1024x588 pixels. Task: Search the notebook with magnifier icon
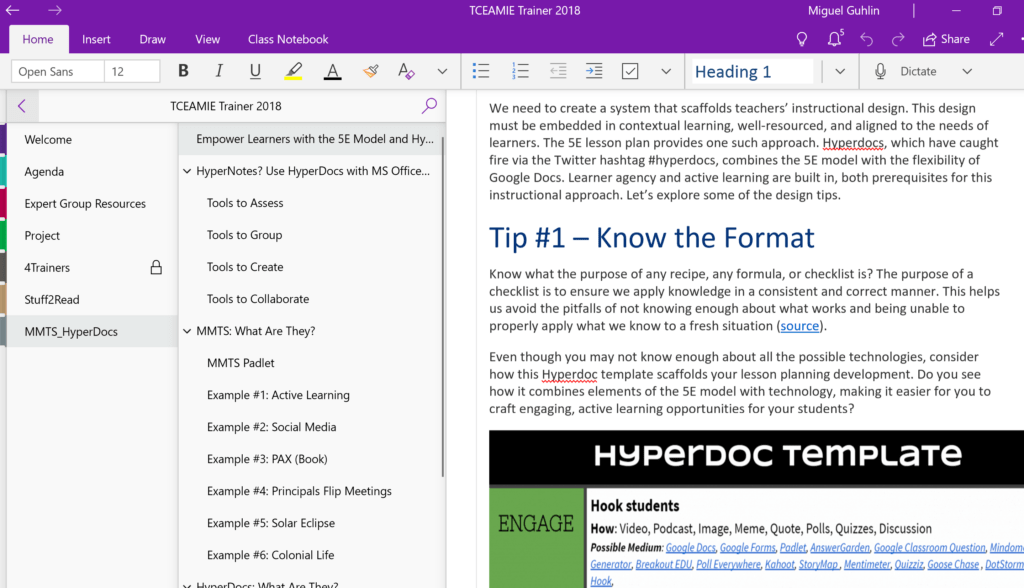tap(429, 105)
